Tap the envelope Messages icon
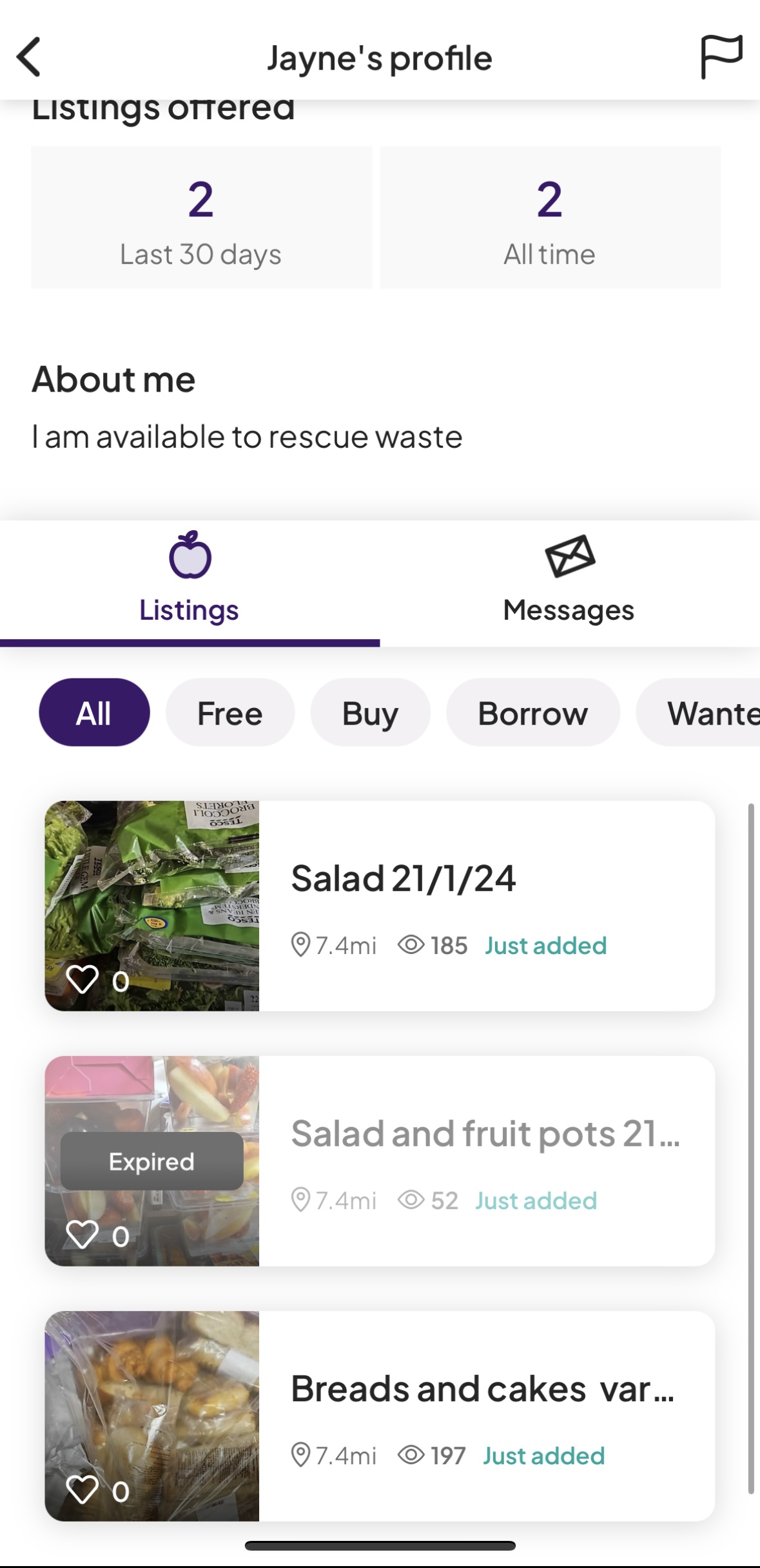 [570, 556]
